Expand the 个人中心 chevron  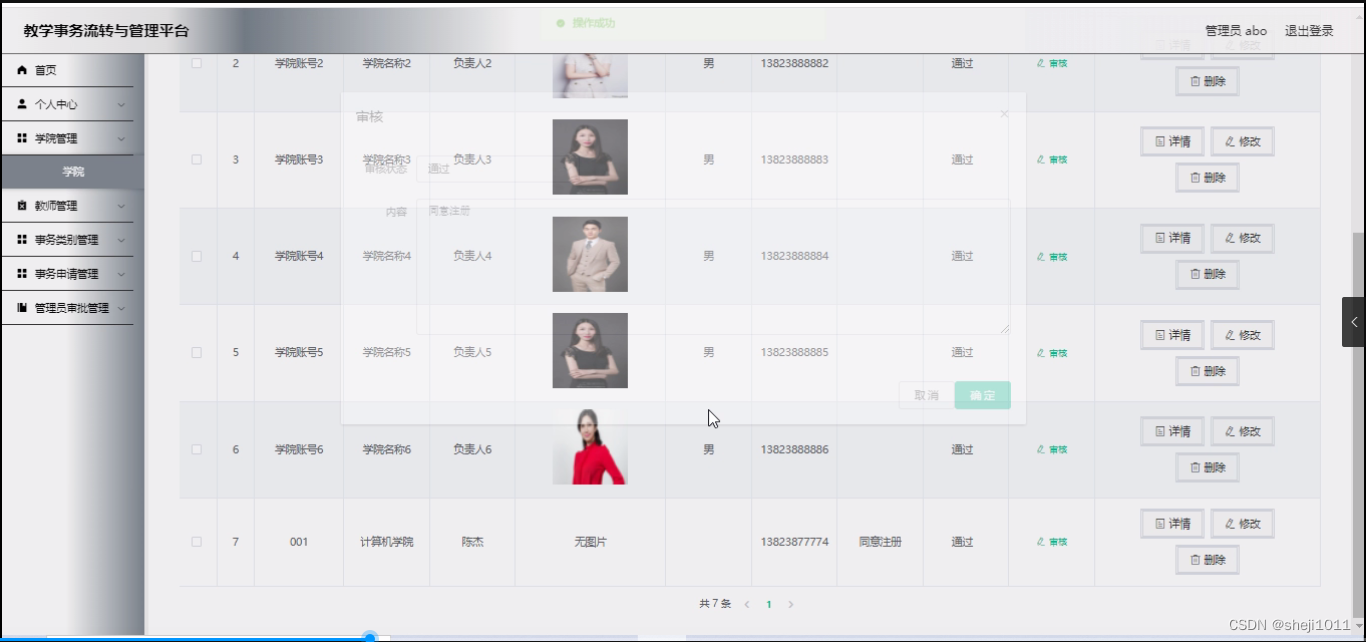point(121,104)
